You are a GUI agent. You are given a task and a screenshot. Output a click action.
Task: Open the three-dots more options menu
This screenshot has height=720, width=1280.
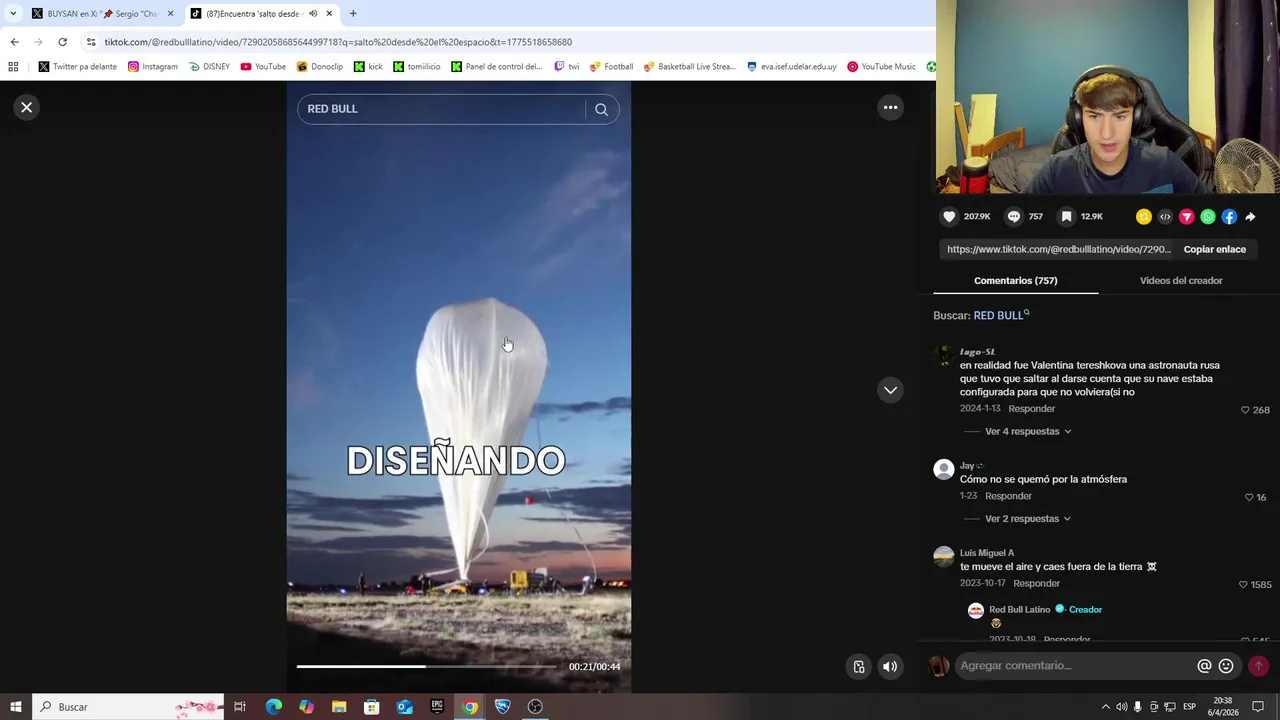coord(890,107)
